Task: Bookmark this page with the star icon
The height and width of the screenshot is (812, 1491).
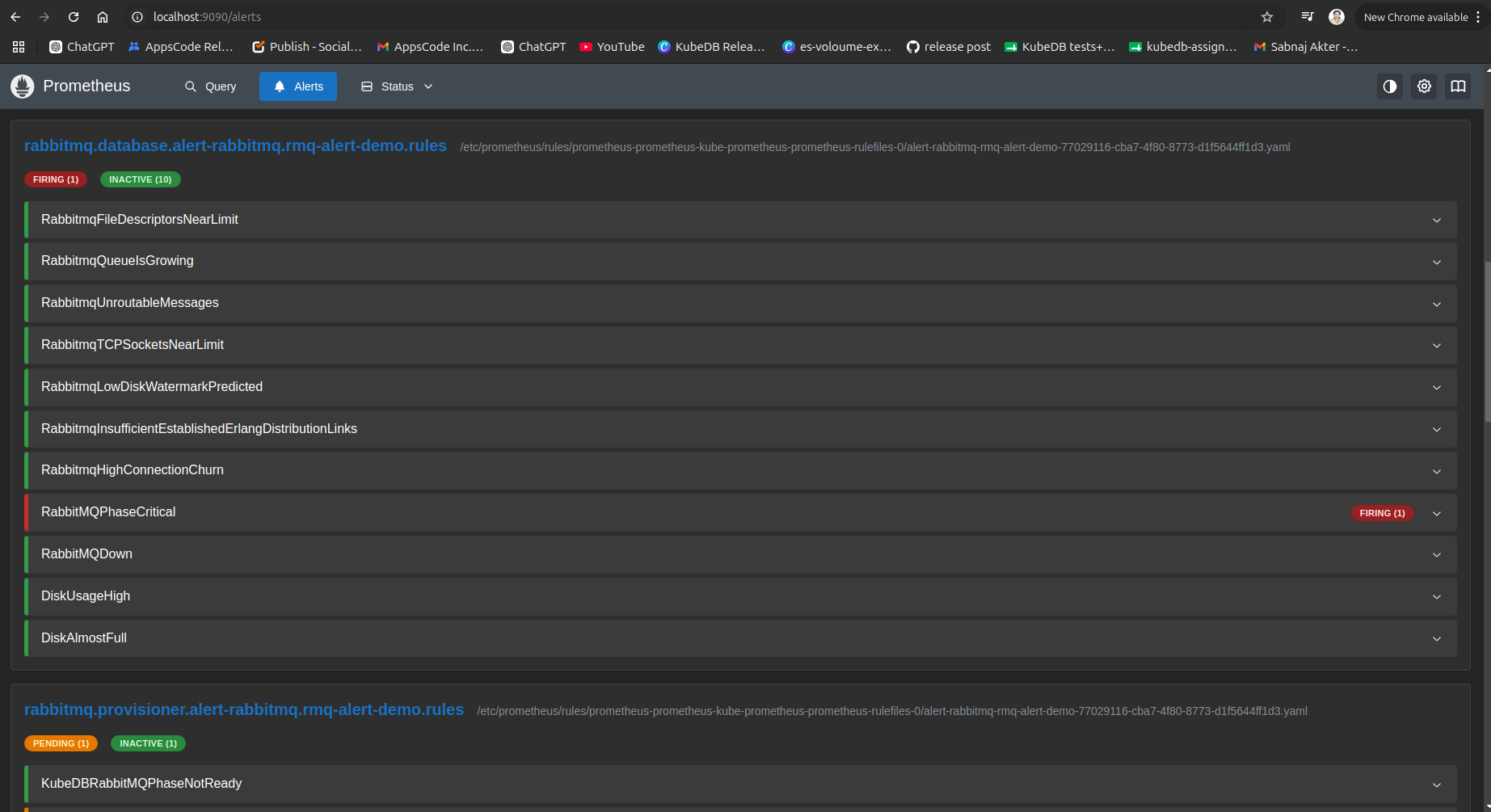Action: click(x=1267, y=17)
